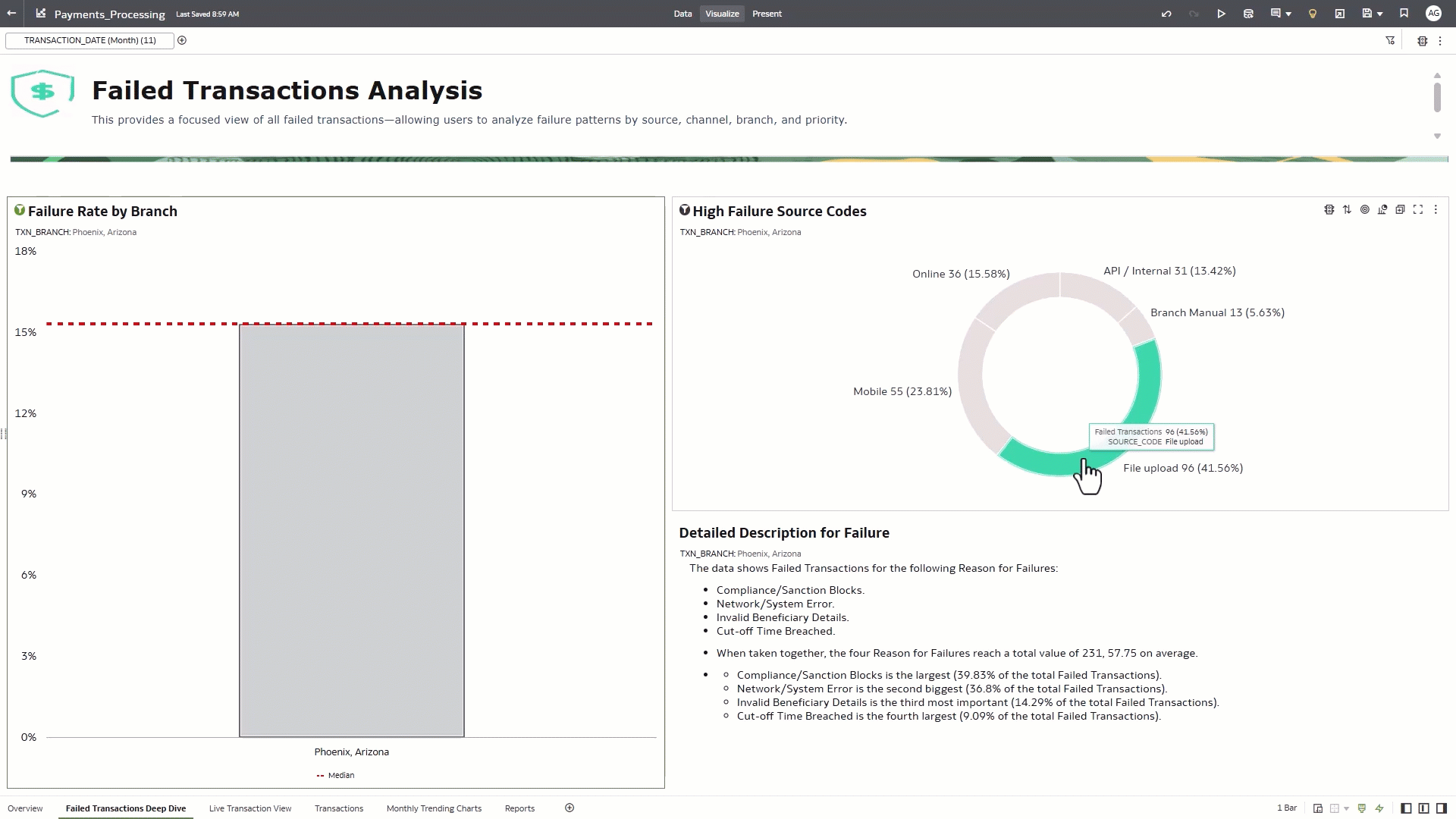Refresh the workbook data source
Screen dimensions: 1456x819
pos(1248,13)
